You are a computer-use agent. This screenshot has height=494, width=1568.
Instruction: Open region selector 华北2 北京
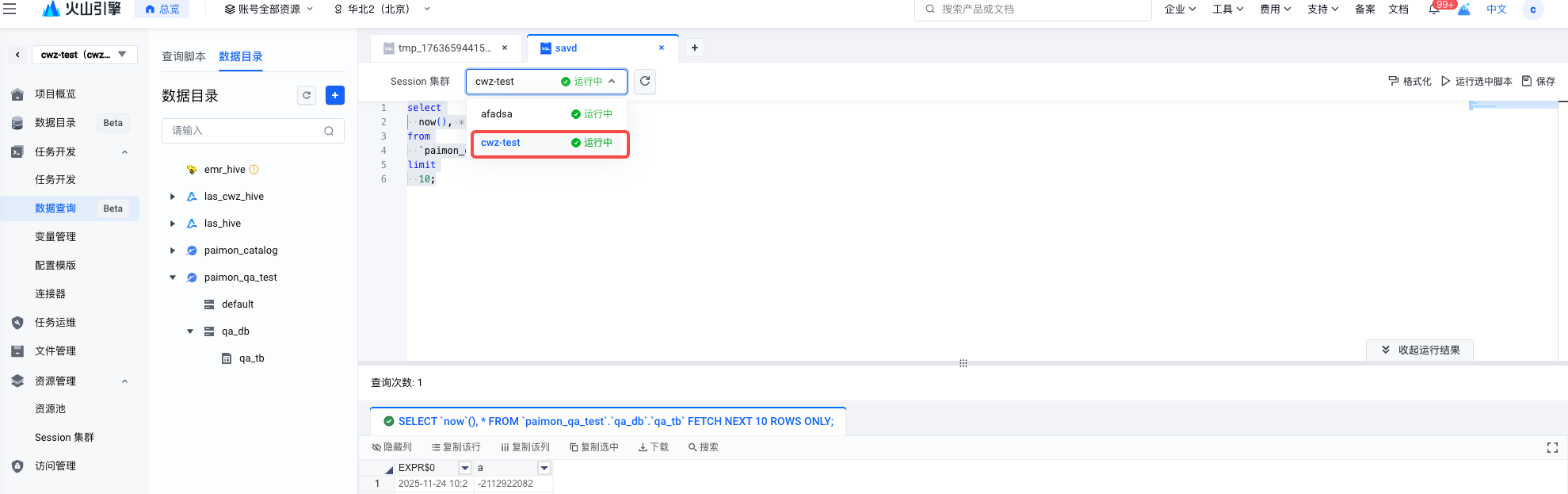pyautogui.click(x=382, y=10)
